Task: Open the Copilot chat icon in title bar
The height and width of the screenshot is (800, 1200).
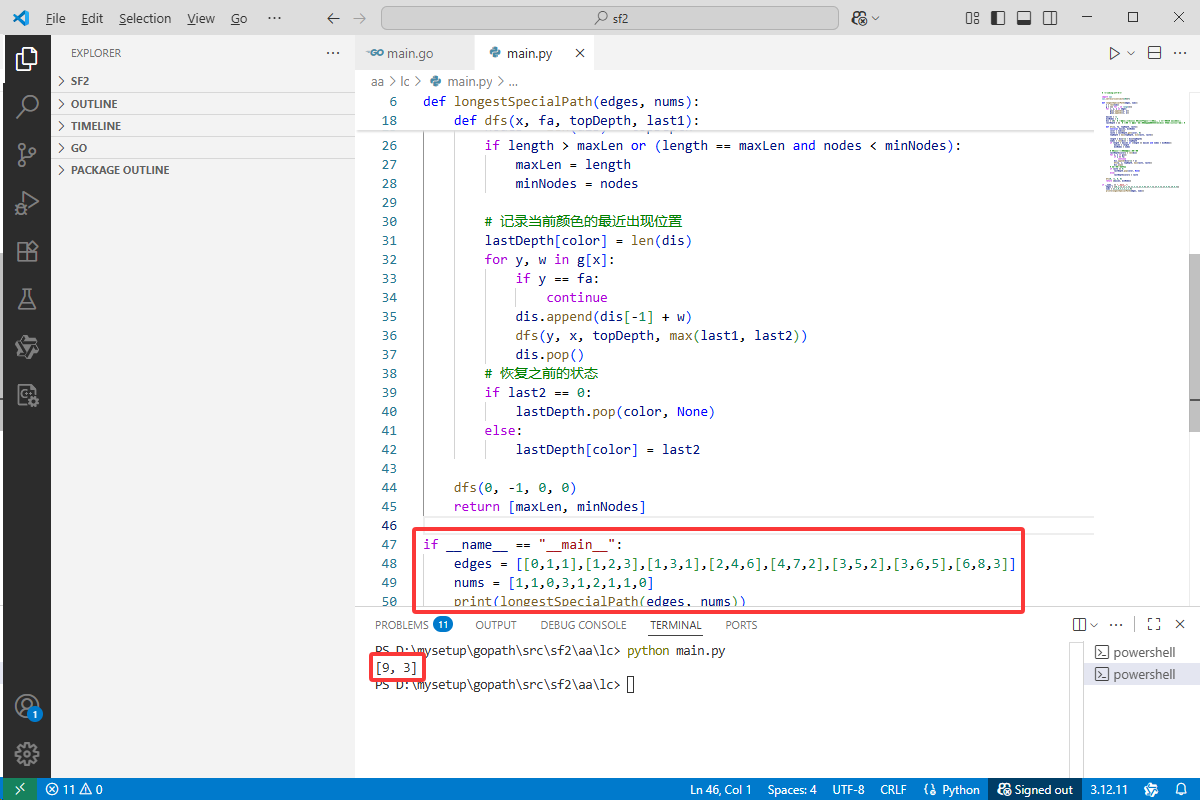Action: (858, 18)
